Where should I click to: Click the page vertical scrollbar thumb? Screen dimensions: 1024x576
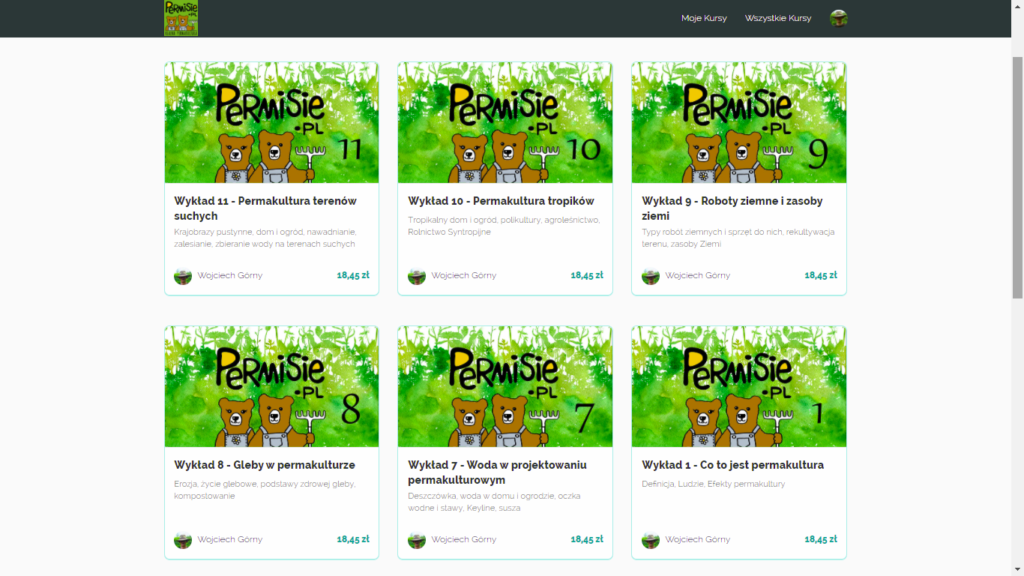(1017, 178)
